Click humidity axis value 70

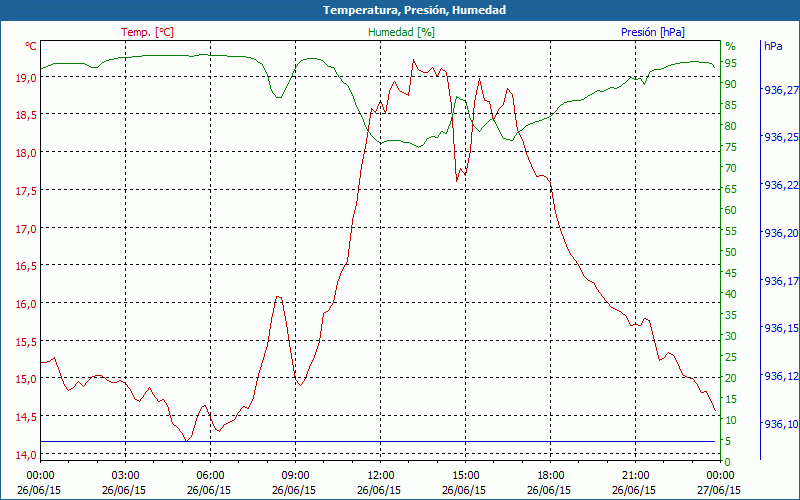pyautogui.click(x=731, y=168)
